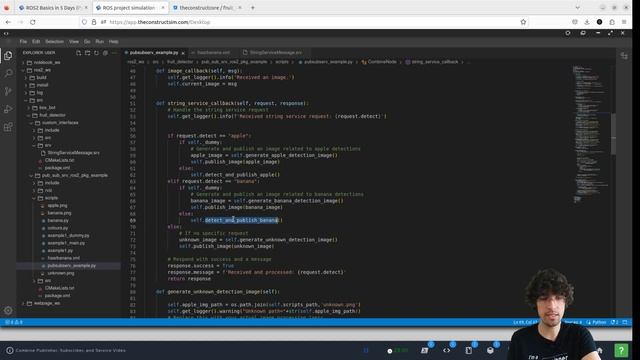Viewport: 640px width, 360px height.
Task: Click New Folder icon in Explorer header
Action: (x=87, y=53)
